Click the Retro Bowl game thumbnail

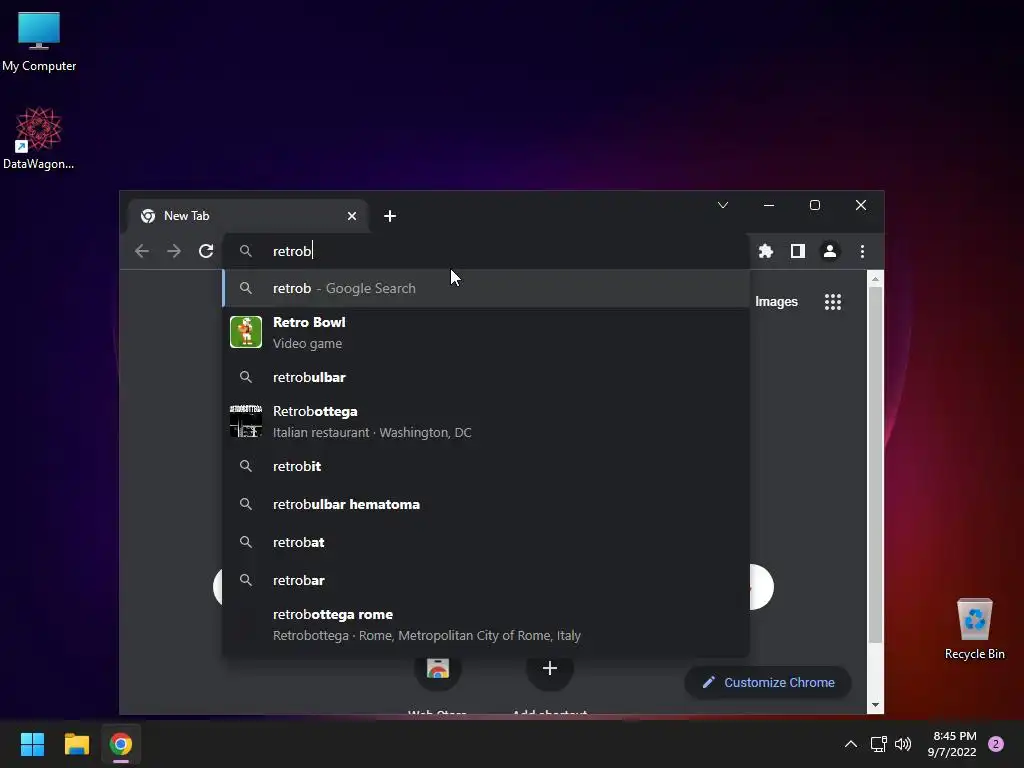[x=246, y=332]
